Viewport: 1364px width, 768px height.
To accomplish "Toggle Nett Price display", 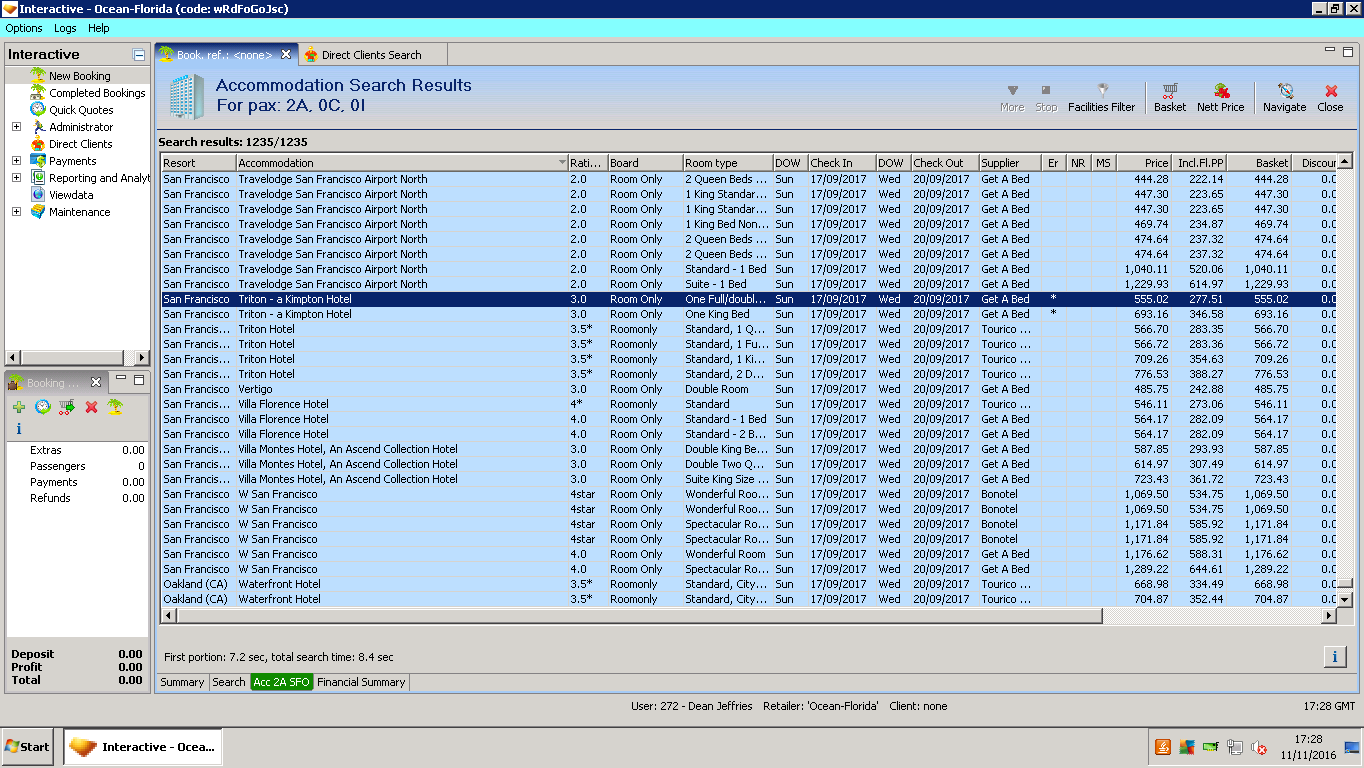I will tap(1220, 97).
